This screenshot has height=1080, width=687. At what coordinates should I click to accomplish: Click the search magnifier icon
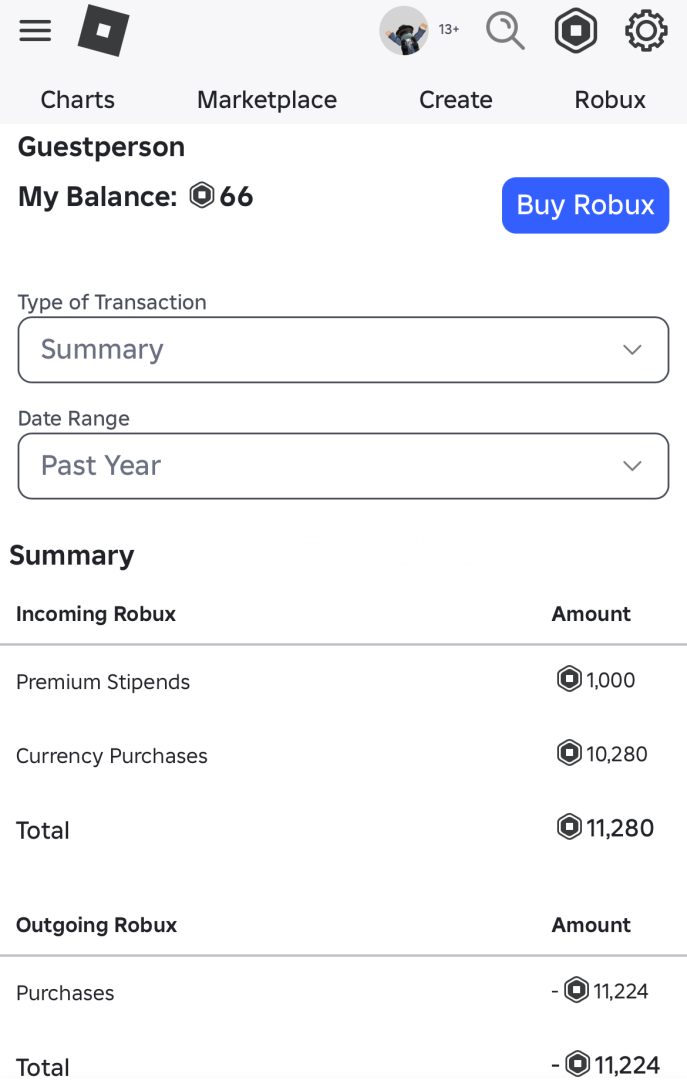[505, 31]
